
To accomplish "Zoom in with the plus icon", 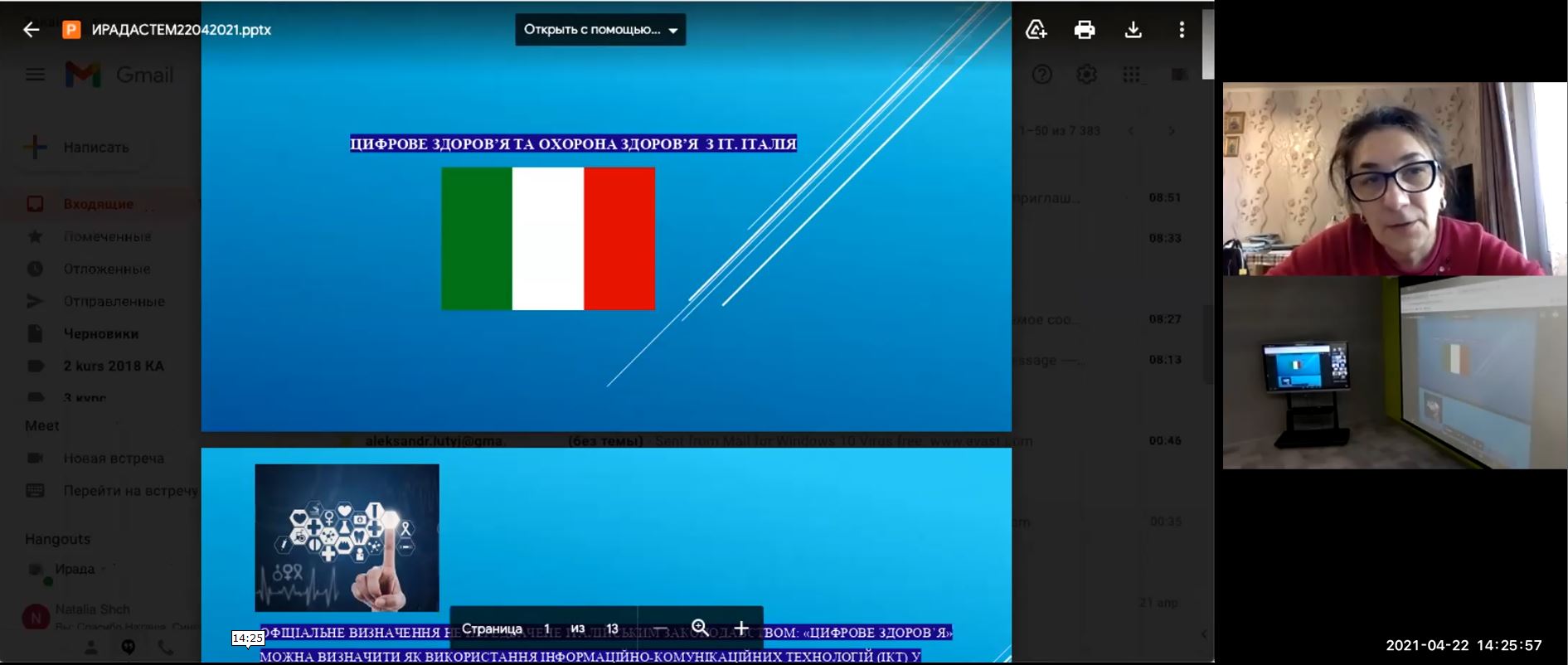I will pyautogui.click(x=740, y=629).
